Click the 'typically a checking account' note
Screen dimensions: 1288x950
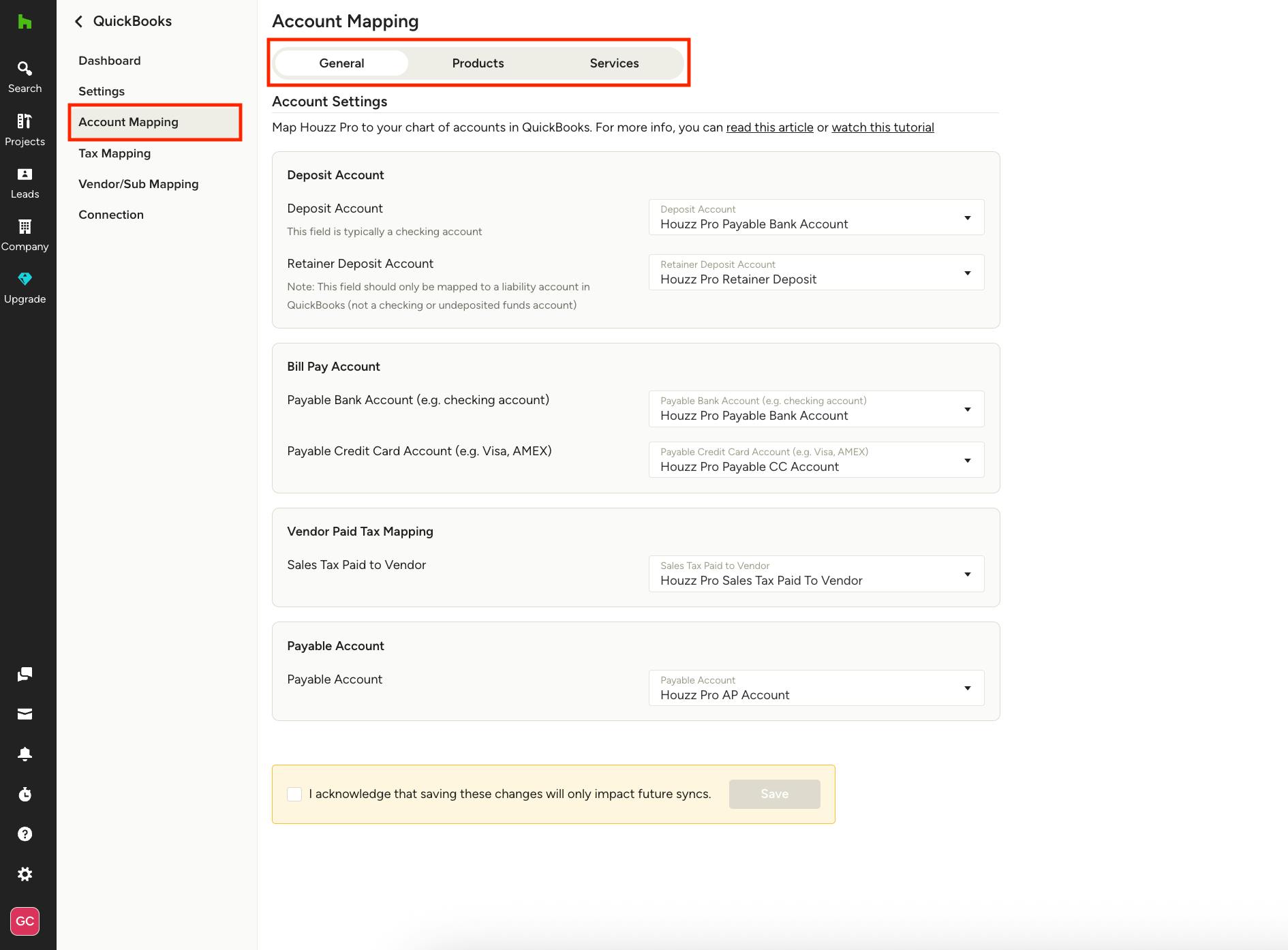384,232
